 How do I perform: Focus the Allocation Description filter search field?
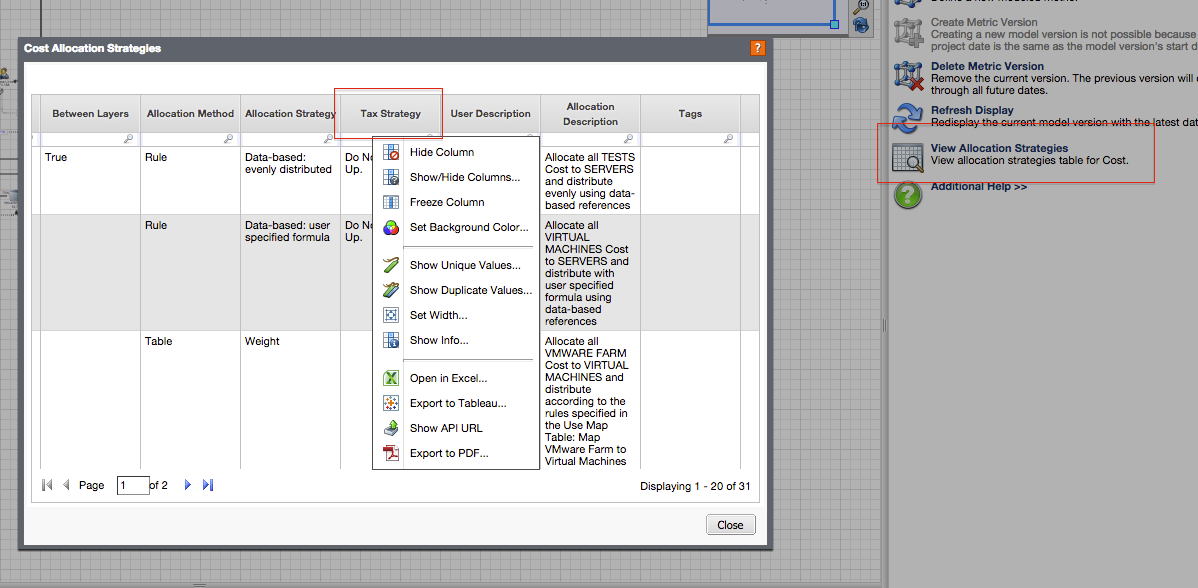point(591,139)
